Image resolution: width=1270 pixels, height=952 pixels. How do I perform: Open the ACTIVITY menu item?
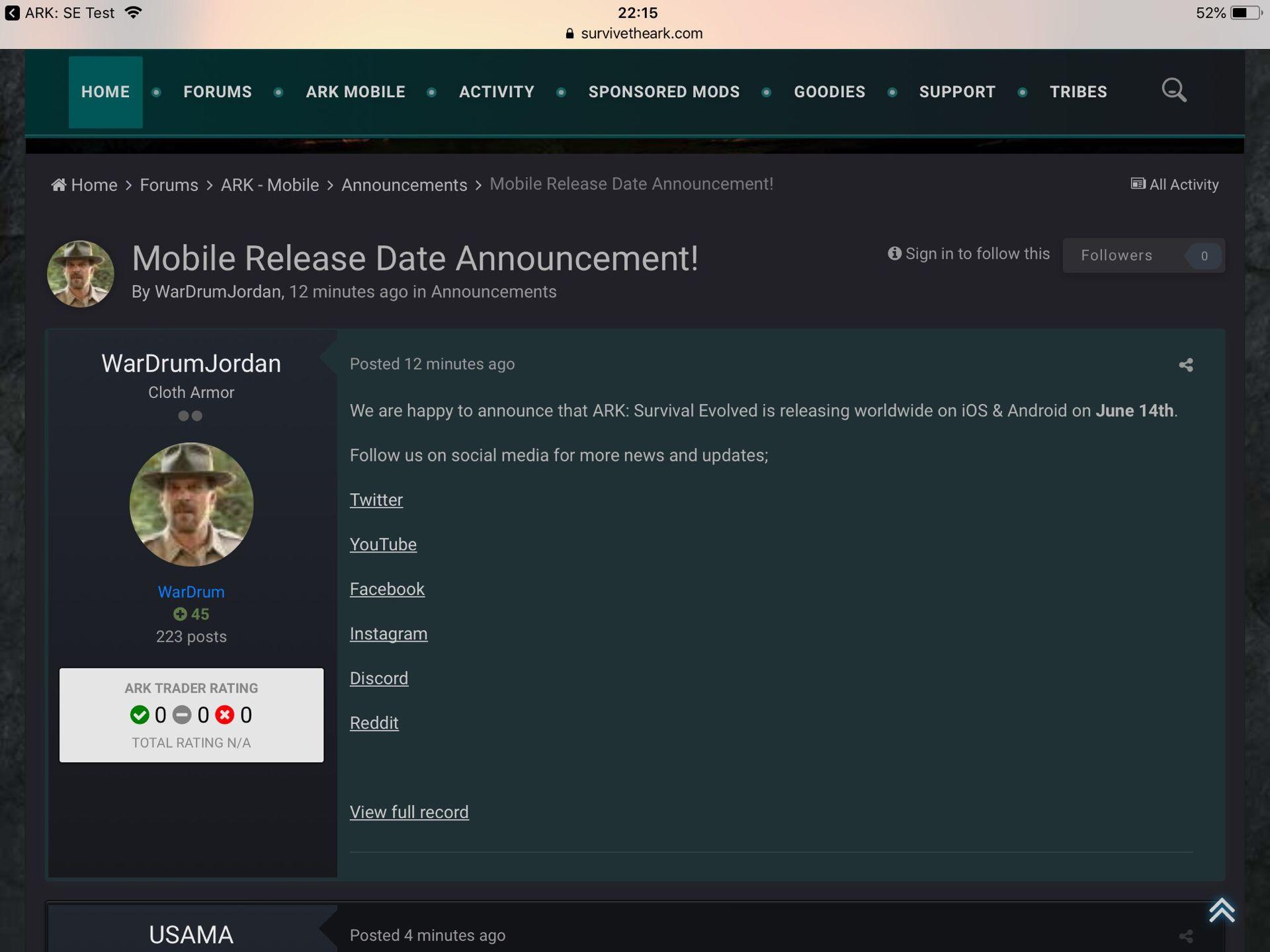[497, 92]
